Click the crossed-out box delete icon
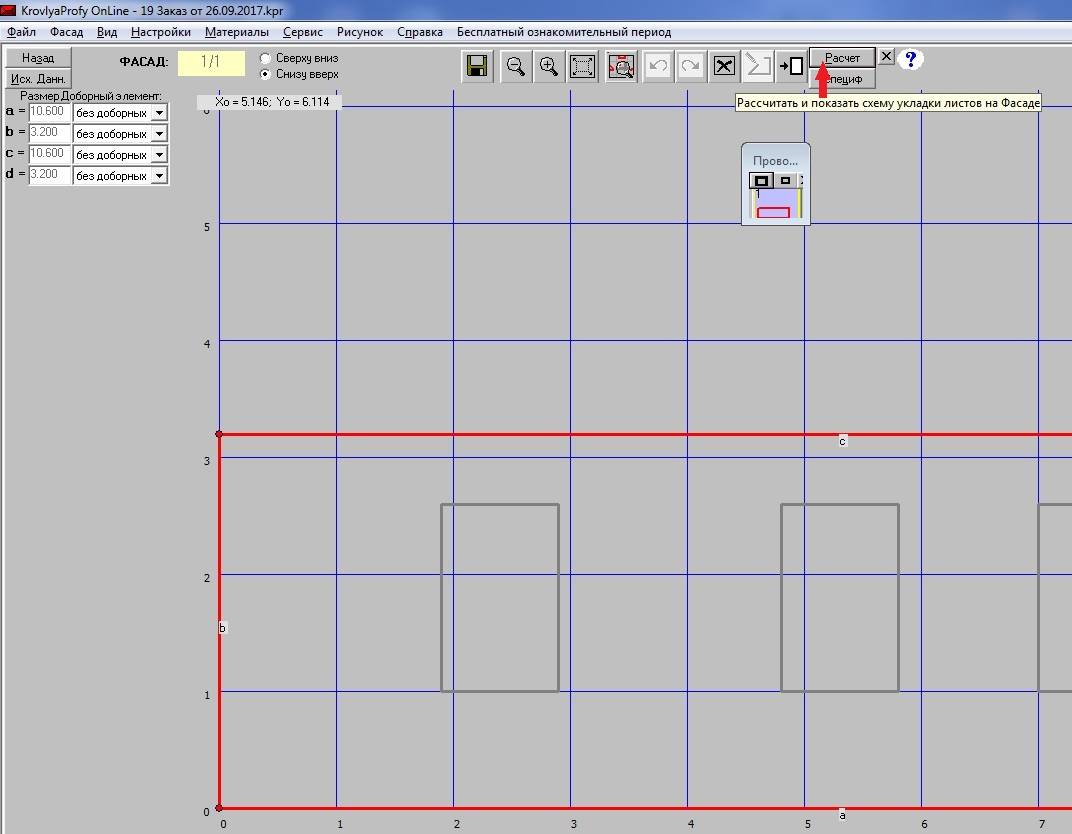The width and height of the screenshot is (1072, 834). tap(724, 66)
